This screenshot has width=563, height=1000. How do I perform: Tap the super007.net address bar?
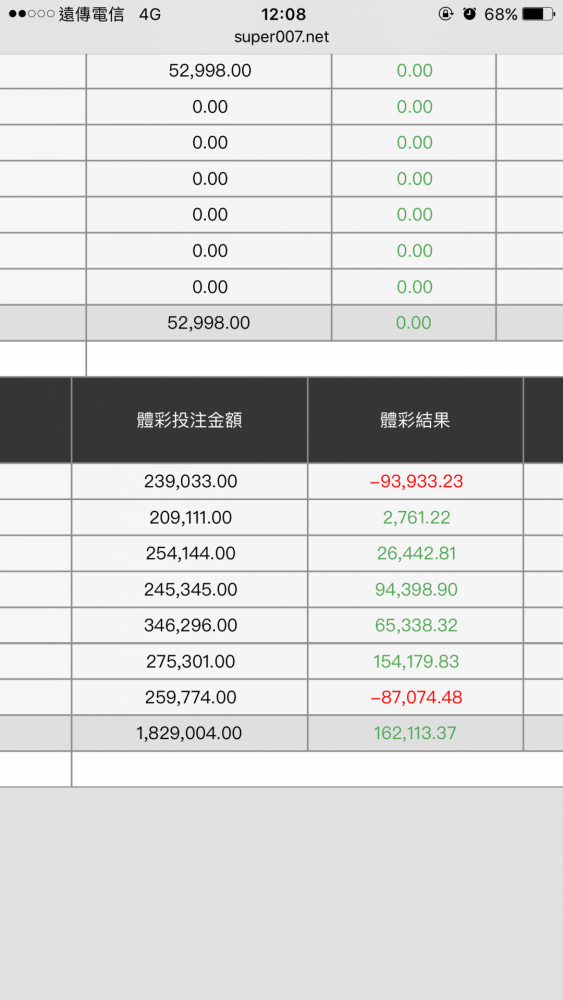coord(282,37)
